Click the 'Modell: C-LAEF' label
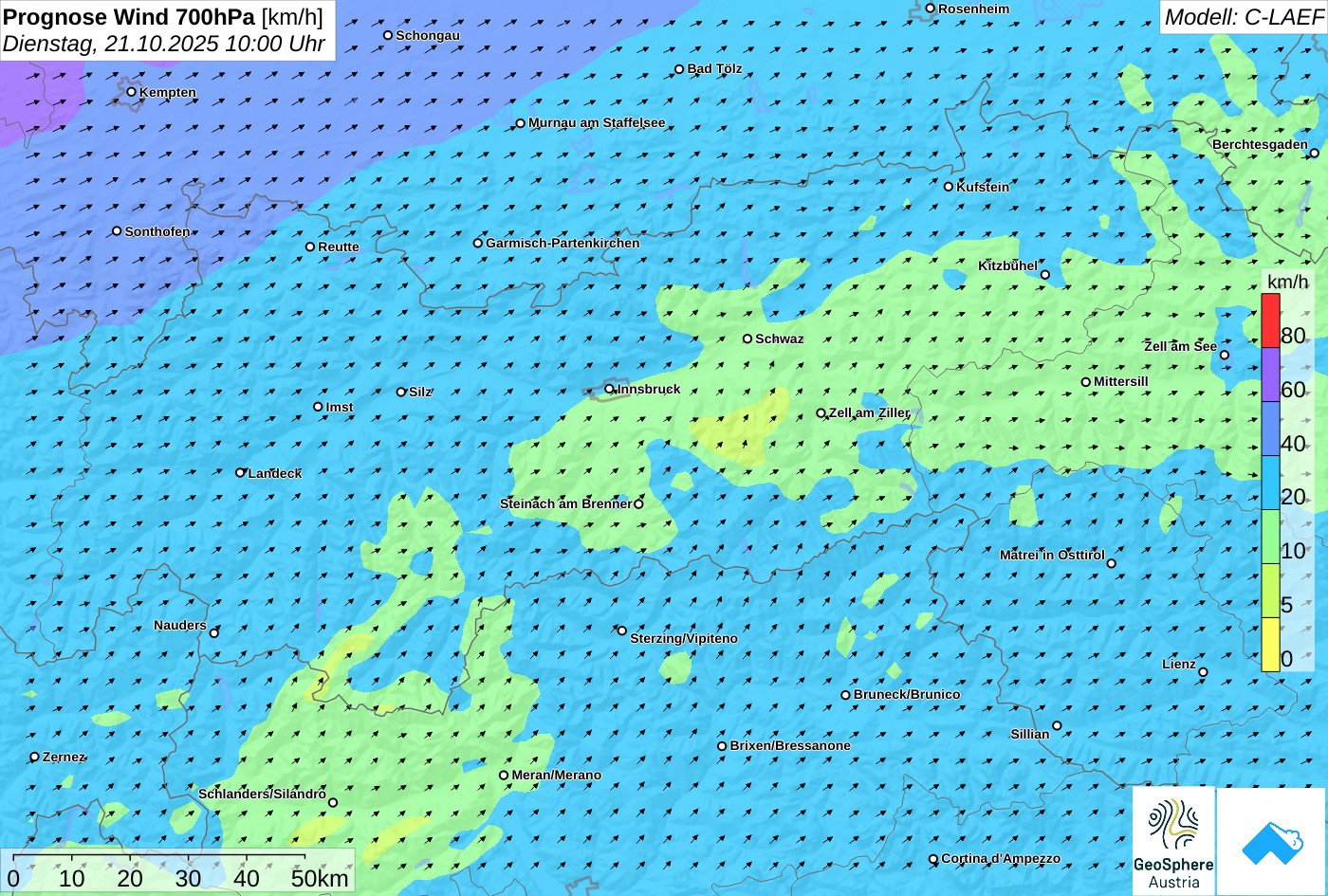Screen dimensions: 1328x896 1243,17
